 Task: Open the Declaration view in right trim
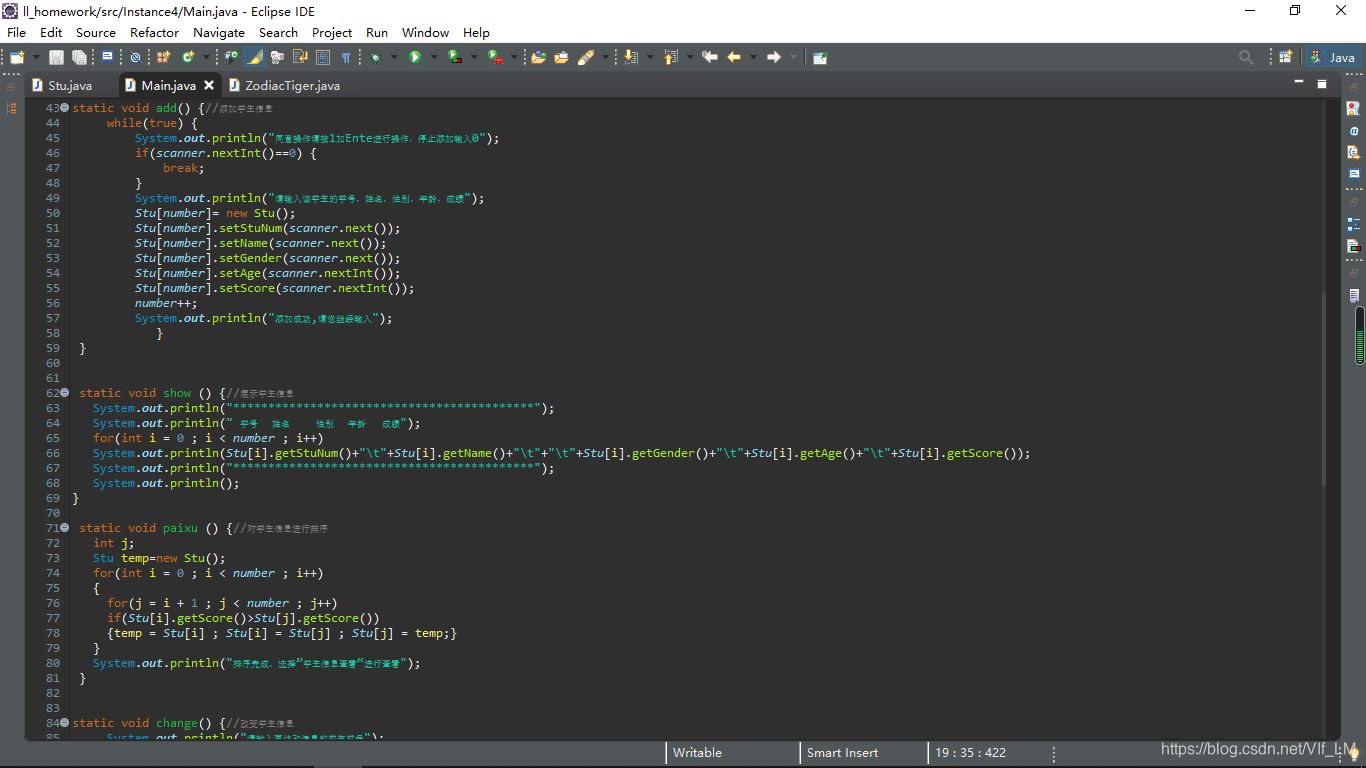coord(1353,152)
